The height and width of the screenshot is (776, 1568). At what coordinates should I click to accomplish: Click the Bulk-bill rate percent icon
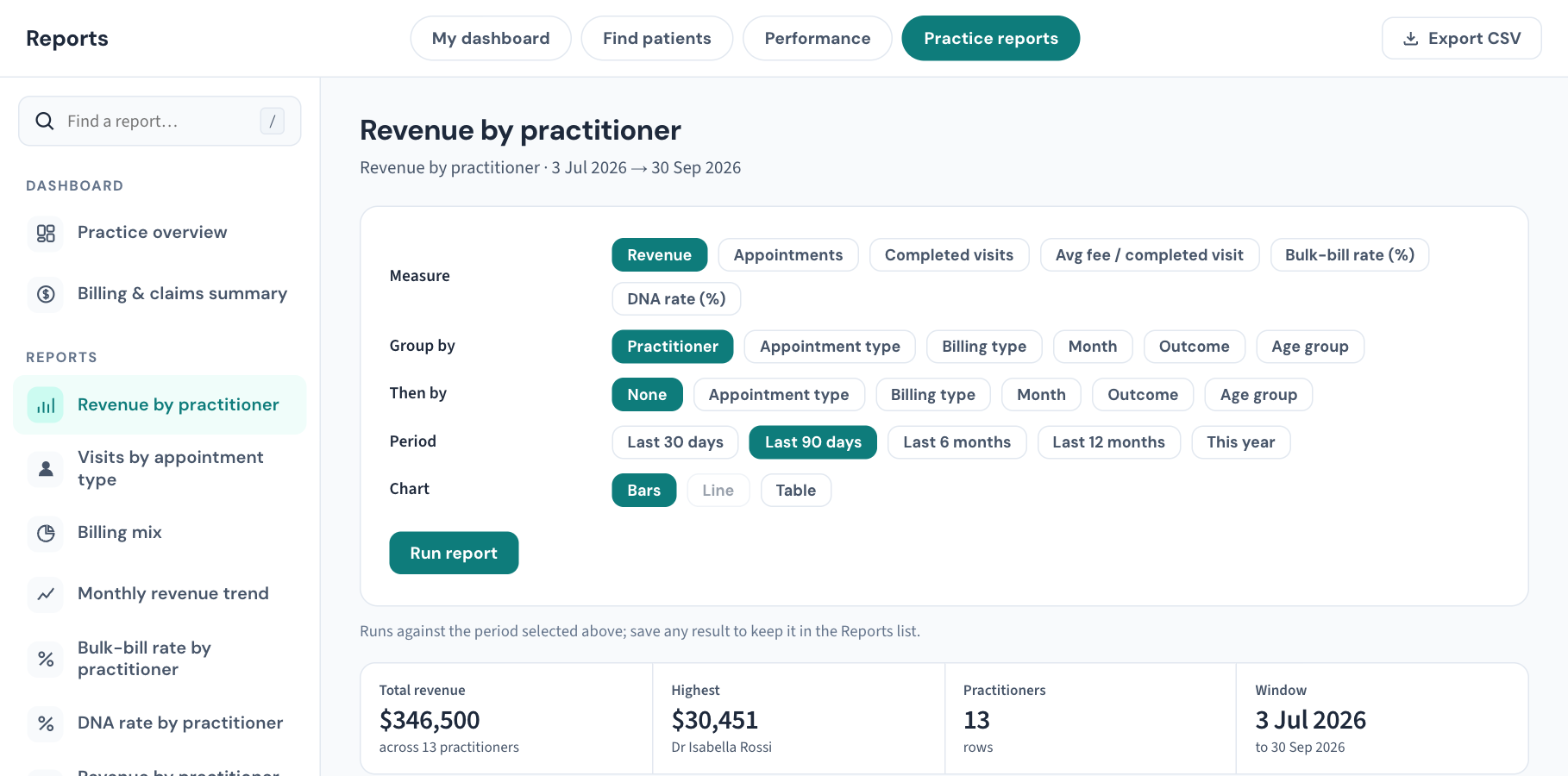pyautogui.click(x=46, y=660)
